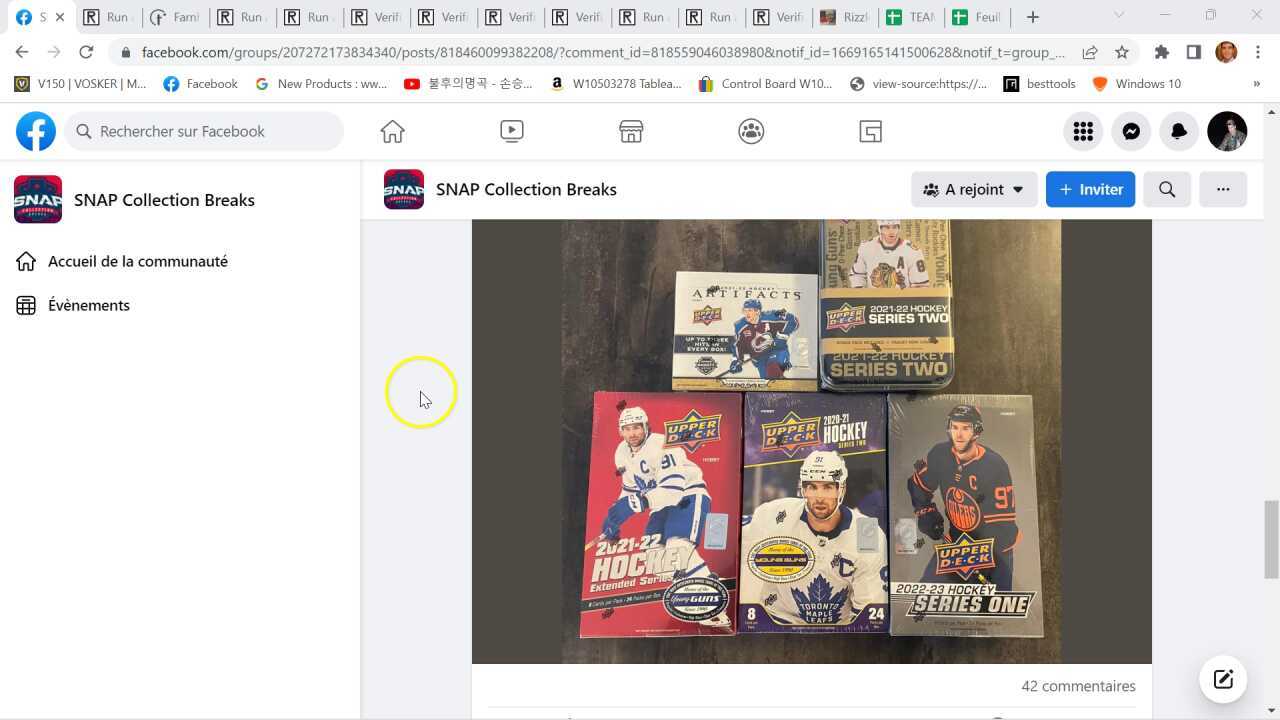1280x720 pixels.
Task: Open SNAP Collection Breaks sidebar title
Action: (164, 200)
